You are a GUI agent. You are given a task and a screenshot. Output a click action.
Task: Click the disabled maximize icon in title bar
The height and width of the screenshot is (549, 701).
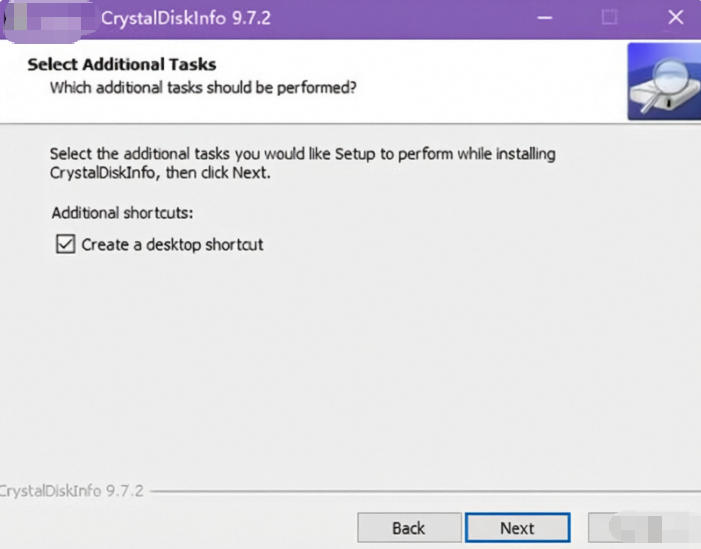pyautogui.click(x=609, y=17)
